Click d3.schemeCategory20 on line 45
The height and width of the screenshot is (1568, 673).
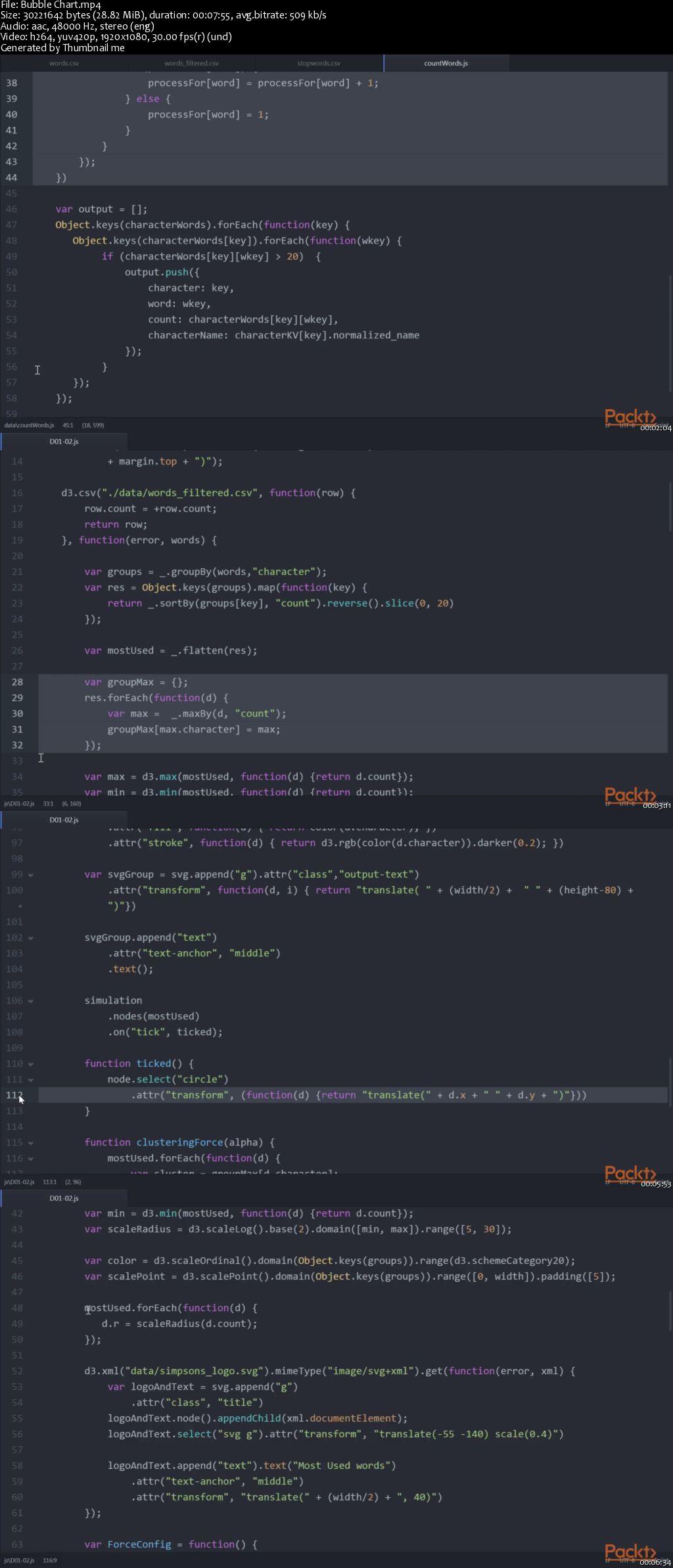[511, 1261]
